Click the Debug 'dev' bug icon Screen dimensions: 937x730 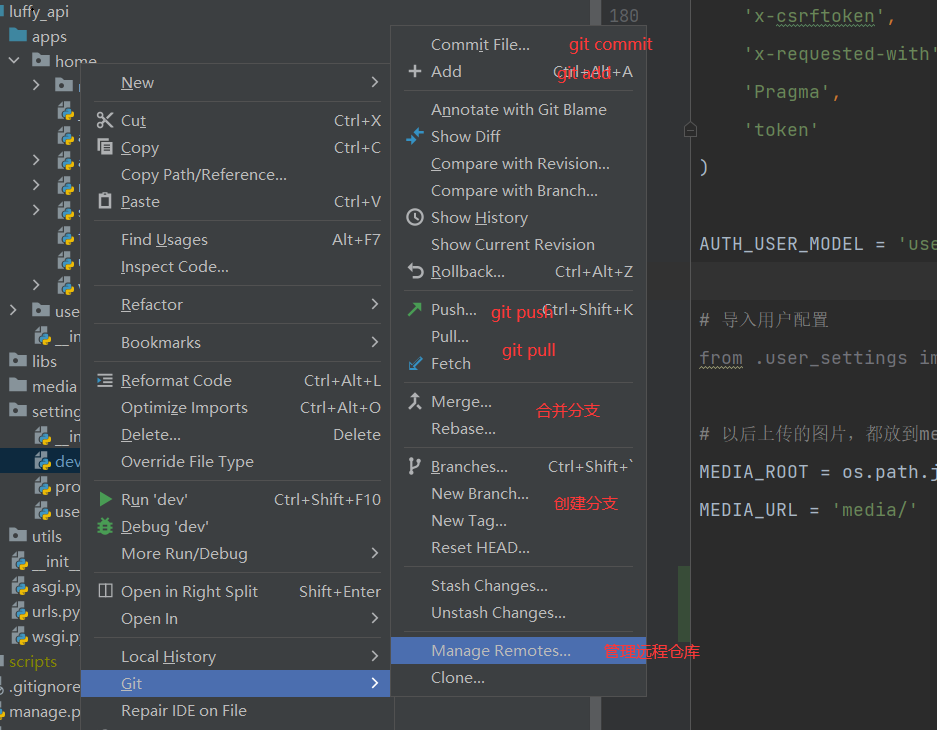(x=105, y=526)
